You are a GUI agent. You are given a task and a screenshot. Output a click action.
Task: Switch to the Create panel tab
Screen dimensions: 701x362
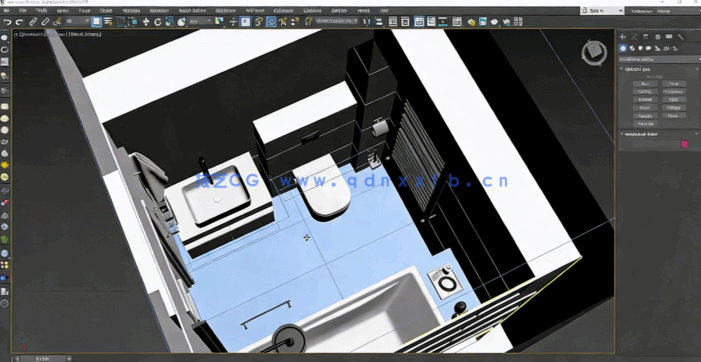(622, 37)
